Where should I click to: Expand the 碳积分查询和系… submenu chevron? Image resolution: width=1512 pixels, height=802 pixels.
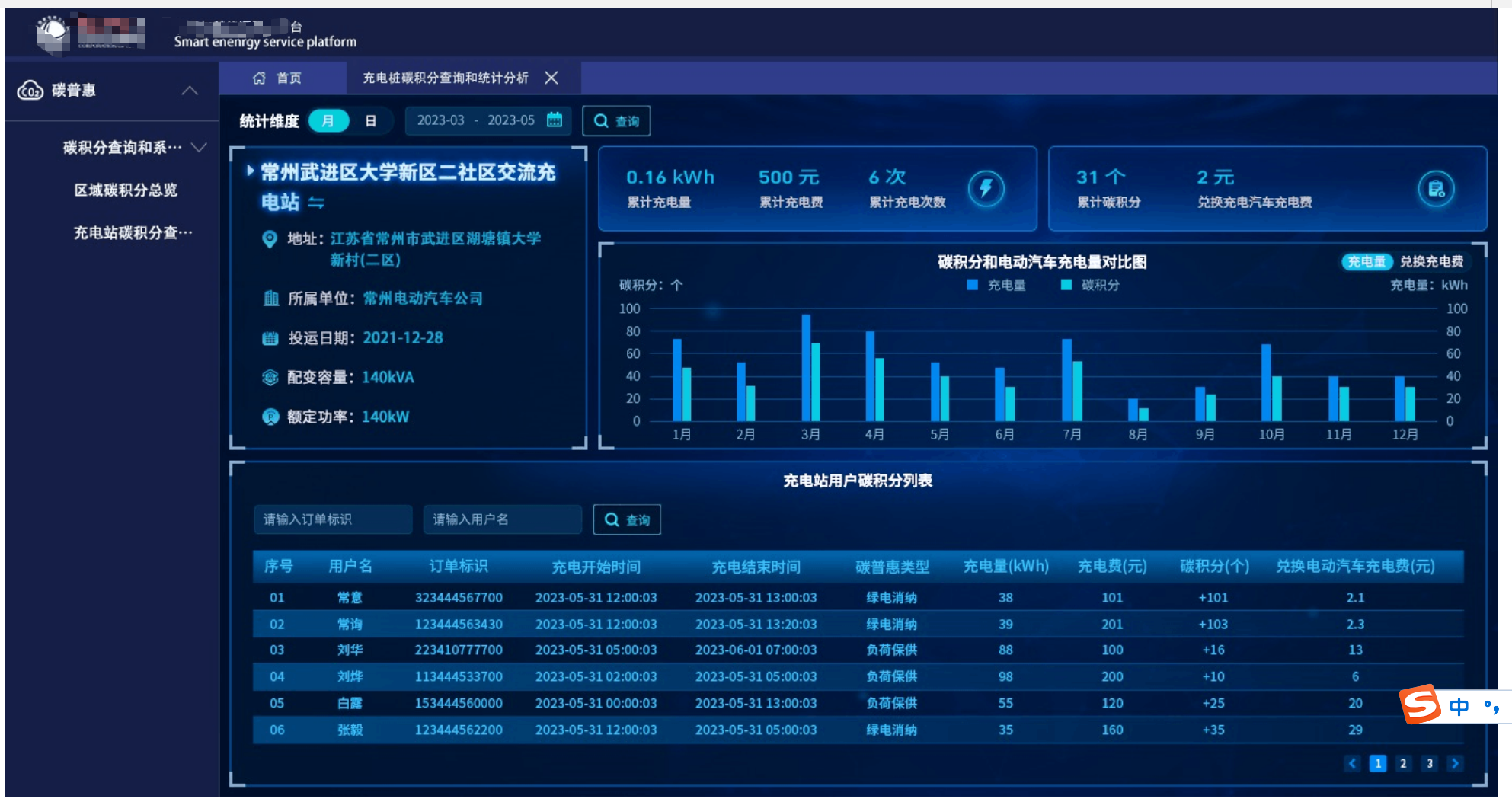click(200, 147)
